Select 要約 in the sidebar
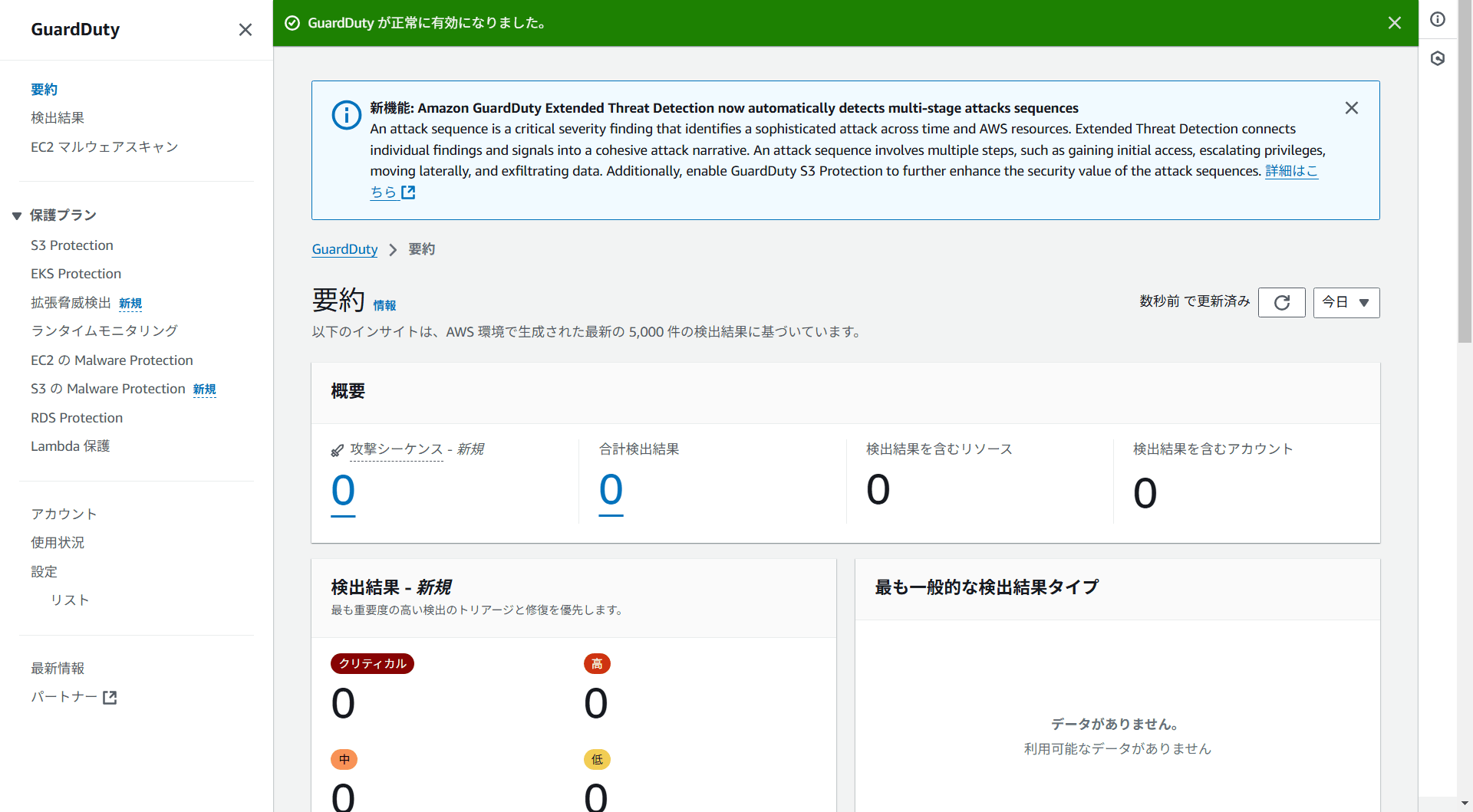This screenshot has height=812, width=1473. (x=44, y=90)
